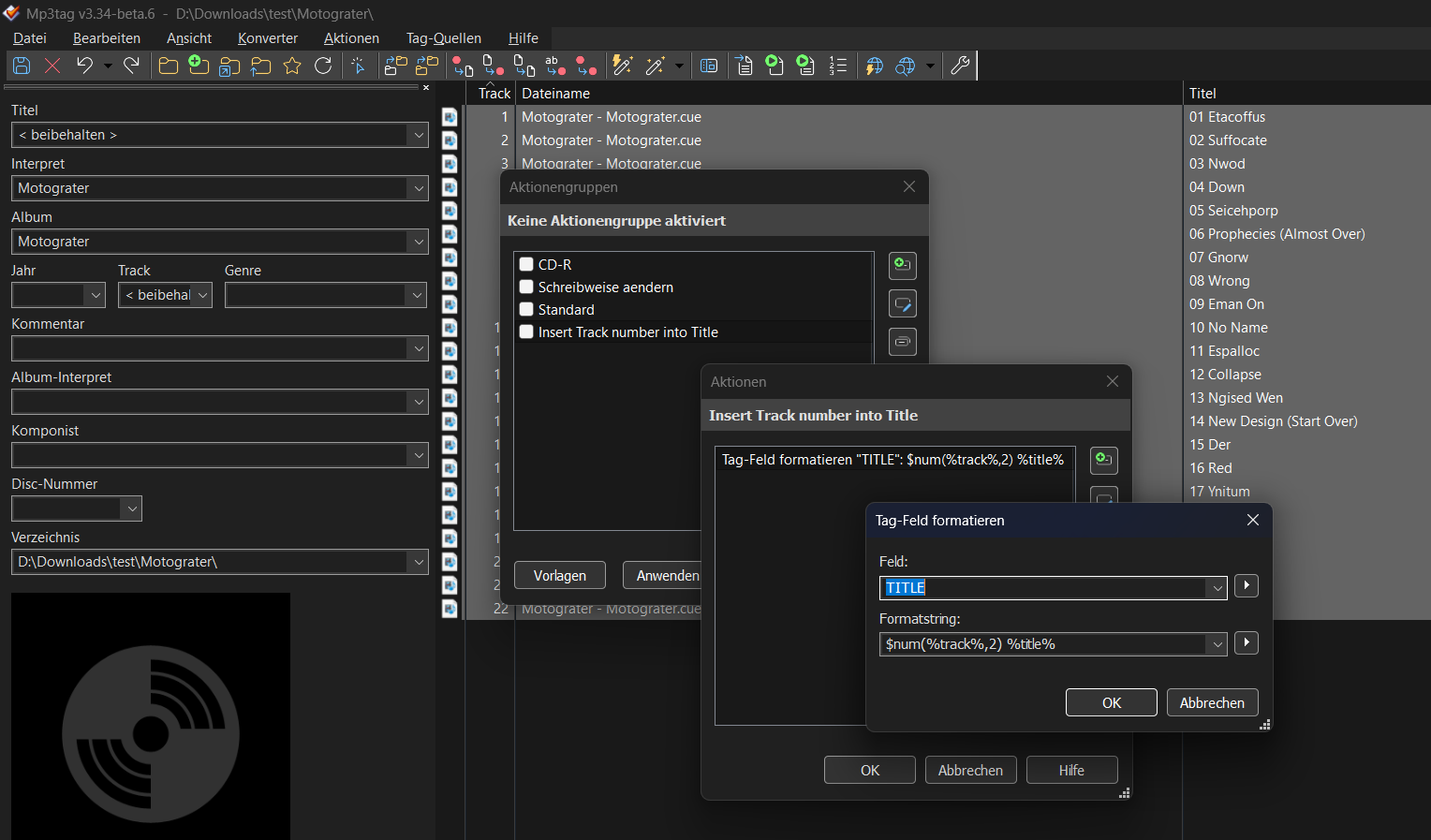Open the Verzeichnis path dropdown
Viewport: 1431px width, 840px height.
[419, 562]
